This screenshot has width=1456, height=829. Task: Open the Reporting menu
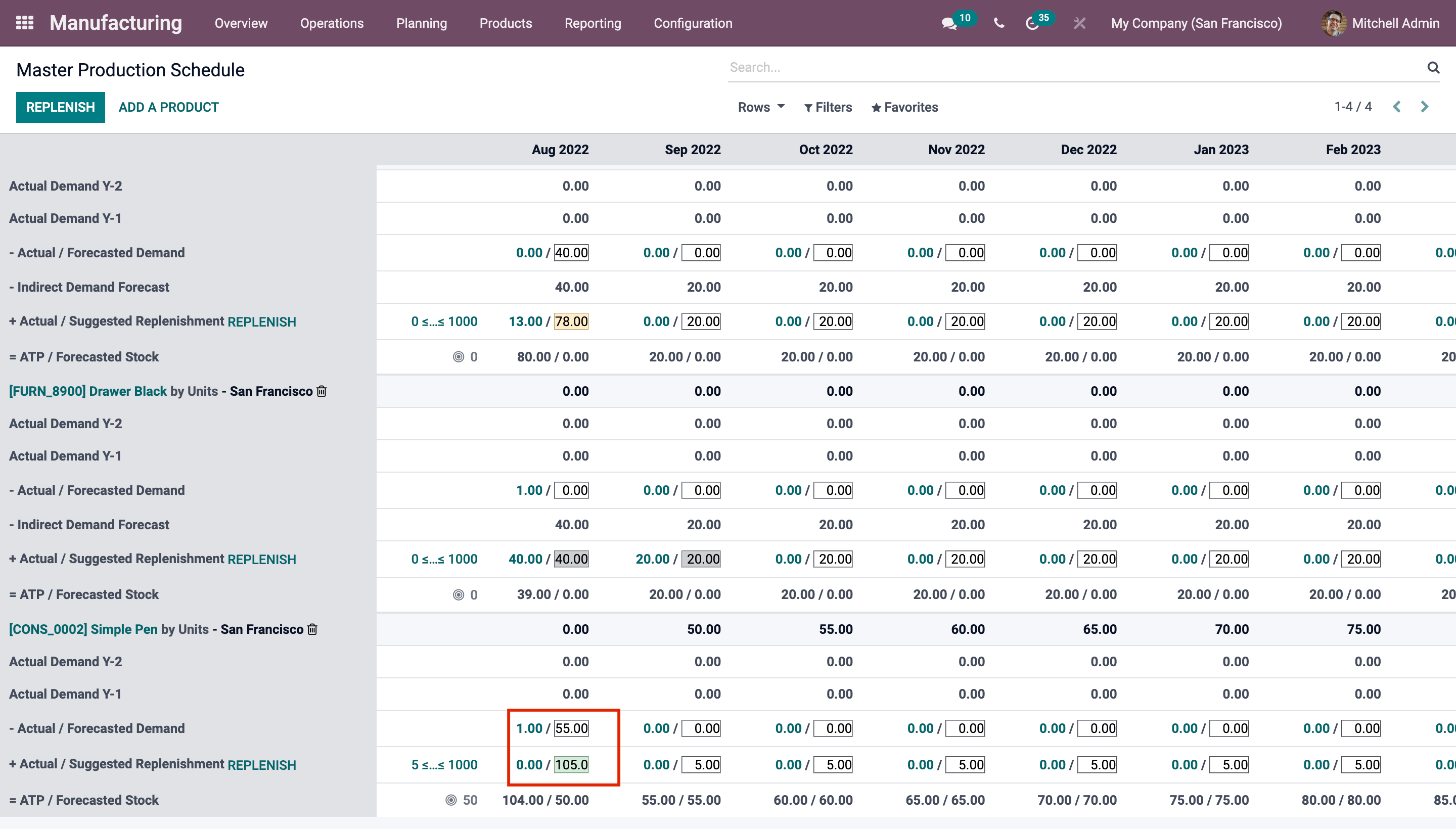click(x=593, y=23)
